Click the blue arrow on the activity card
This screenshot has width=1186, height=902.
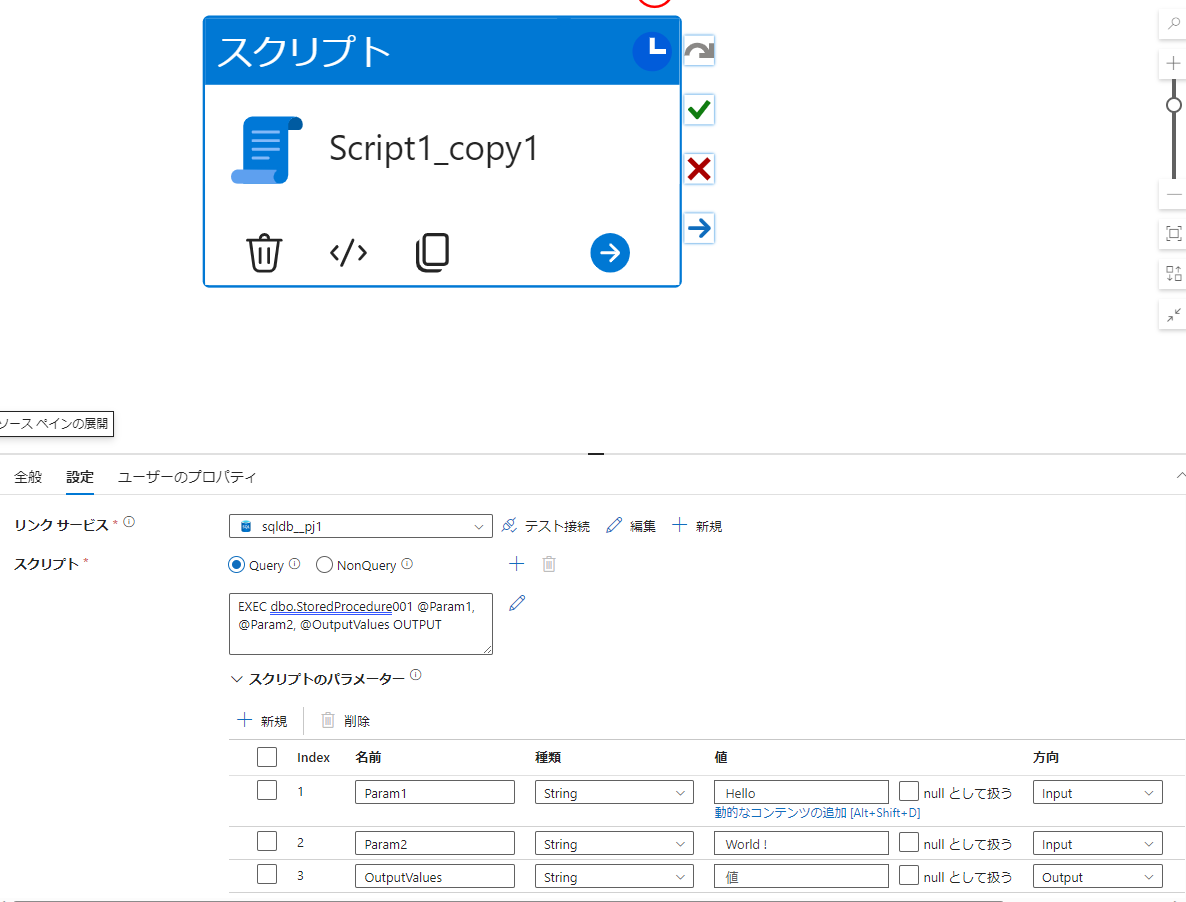(x=609, y=253)
